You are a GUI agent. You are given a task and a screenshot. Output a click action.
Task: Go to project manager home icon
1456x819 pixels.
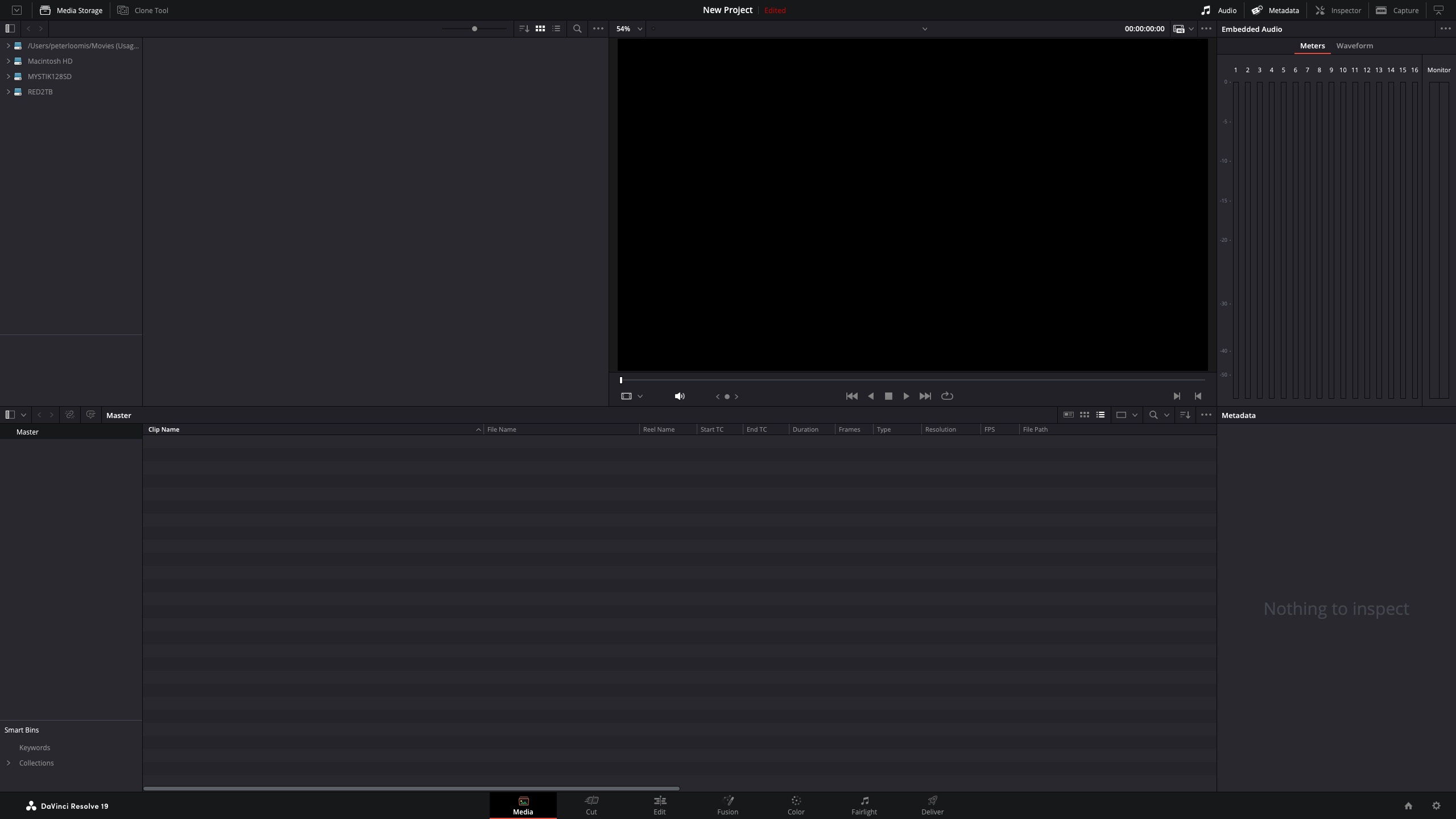click(1408, 805)
